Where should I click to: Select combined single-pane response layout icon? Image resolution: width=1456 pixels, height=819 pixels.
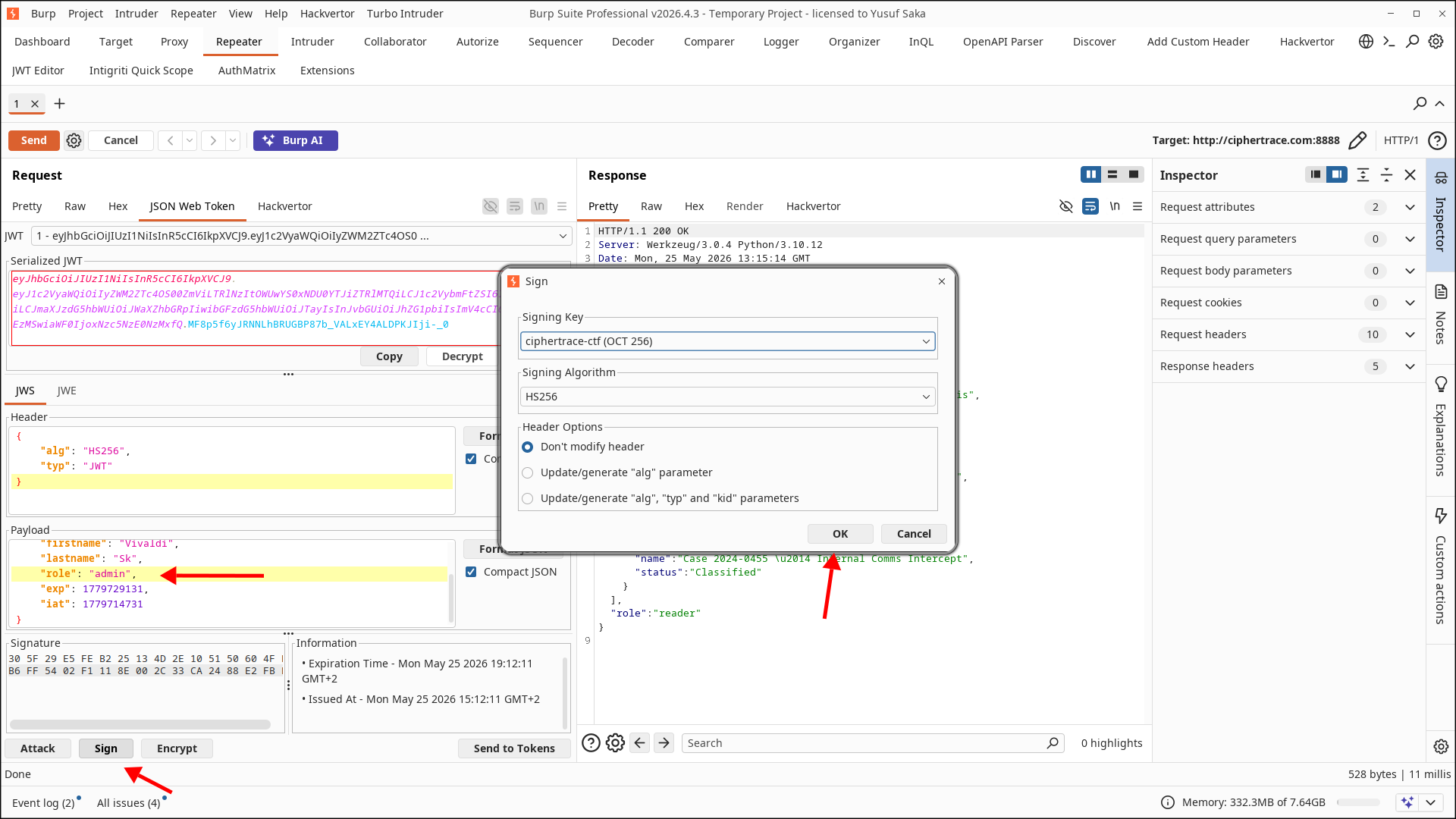click(1134, 175)
